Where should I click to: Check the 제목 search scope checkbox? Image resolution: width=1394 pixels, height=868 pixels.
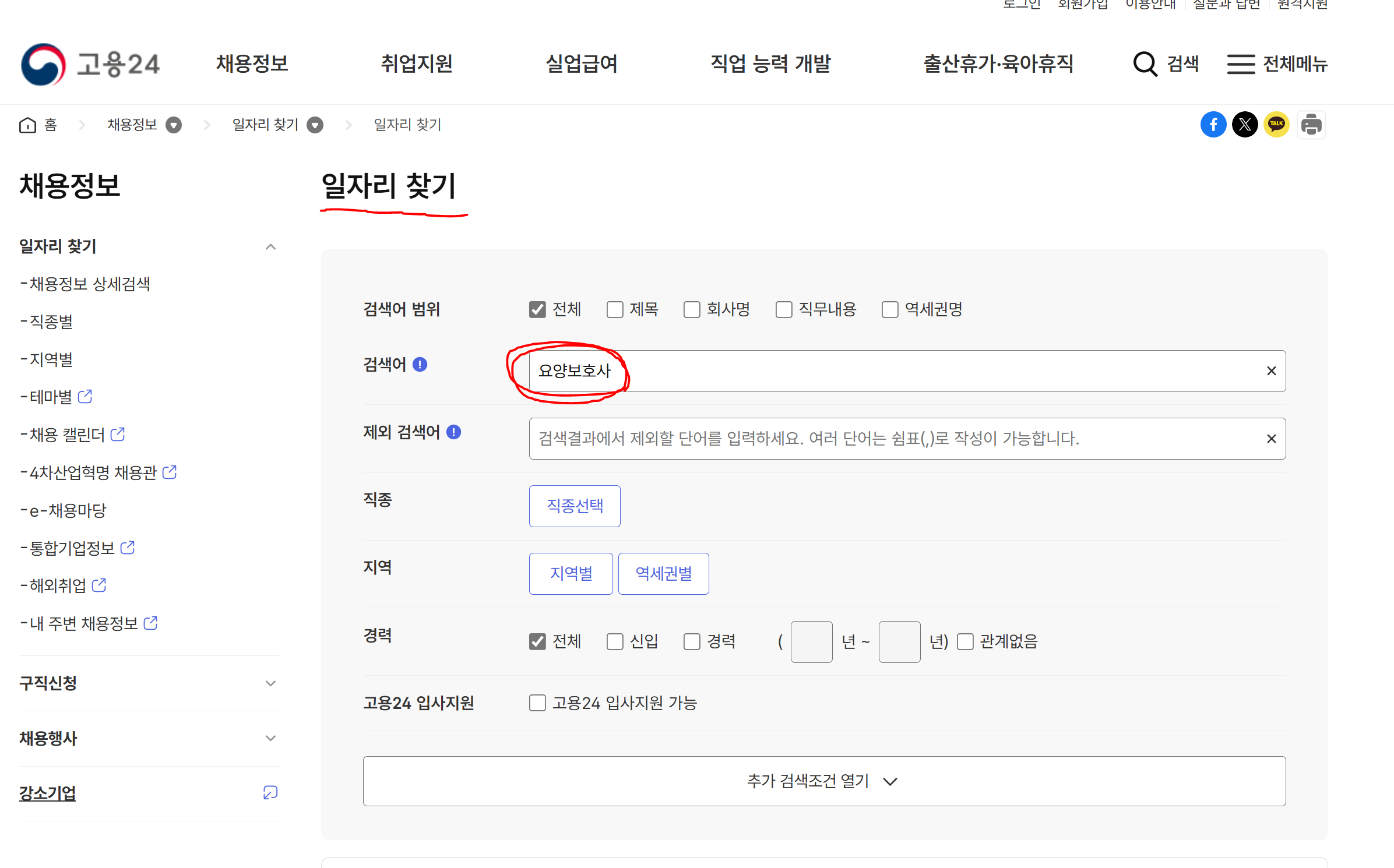point(615,309)
